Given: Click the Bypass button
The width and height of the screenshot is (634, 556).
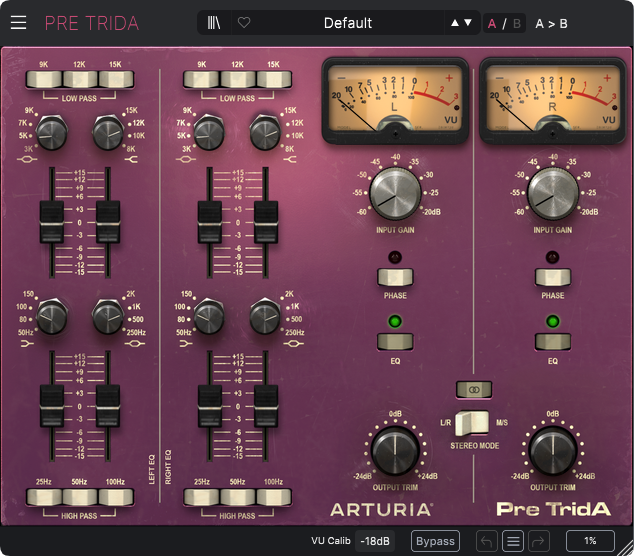Looking at the screenshot, I should click(x=435, y=541).
